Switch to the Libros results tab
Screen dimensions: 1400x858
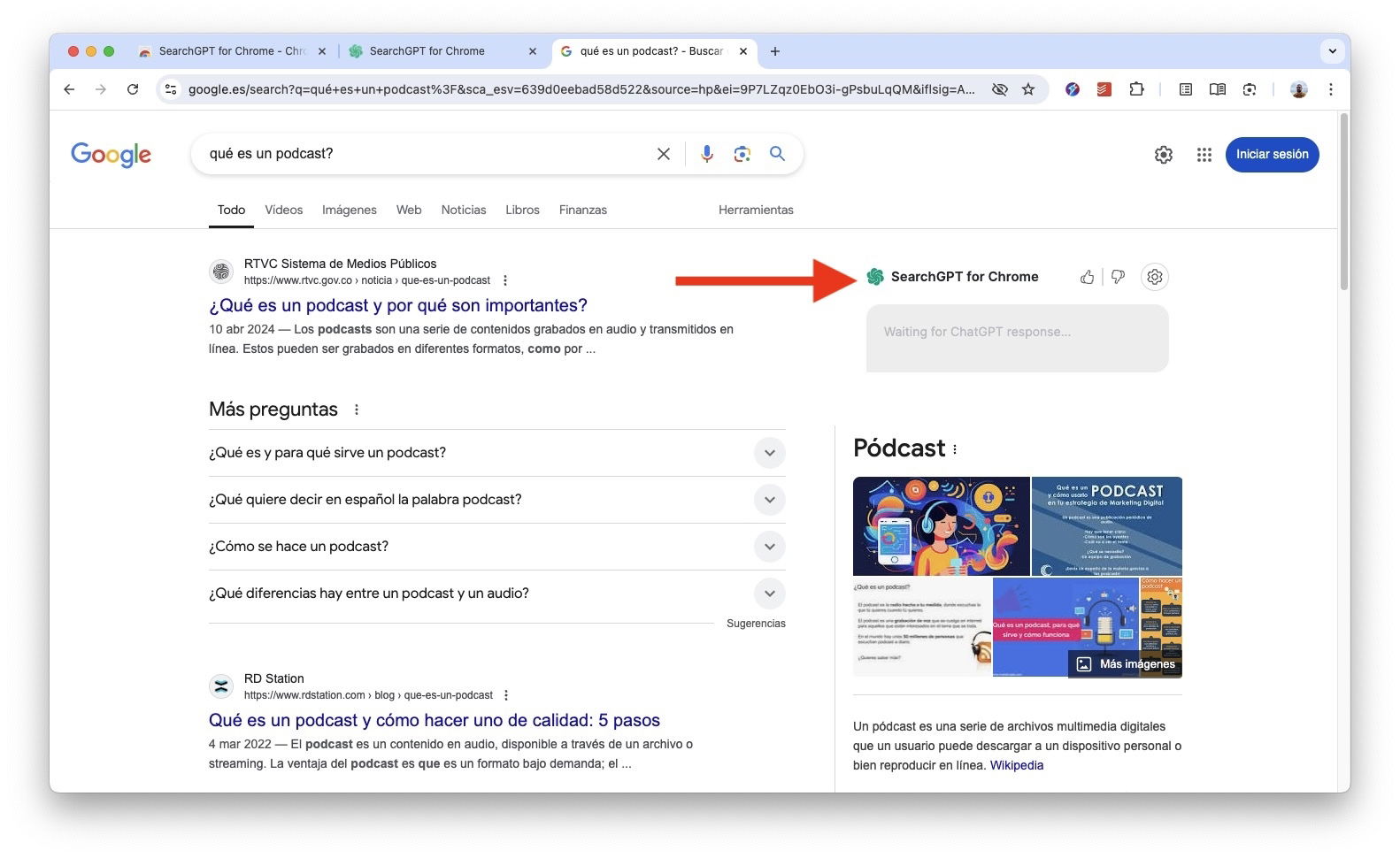point(522,210)
